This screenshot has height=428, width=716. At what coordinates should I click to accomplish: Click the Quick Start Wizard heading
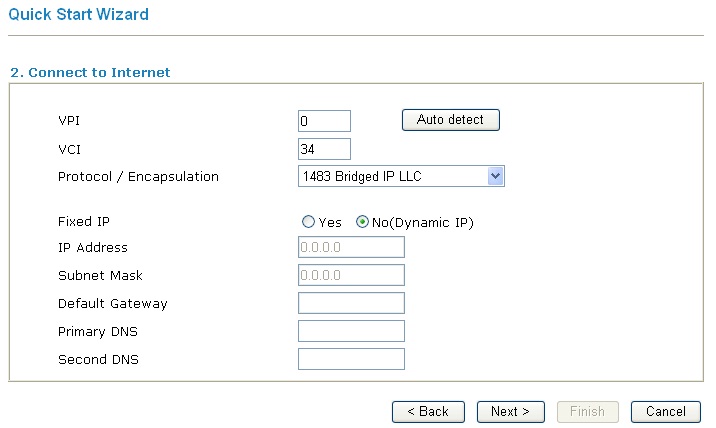[x=78, y=15]
